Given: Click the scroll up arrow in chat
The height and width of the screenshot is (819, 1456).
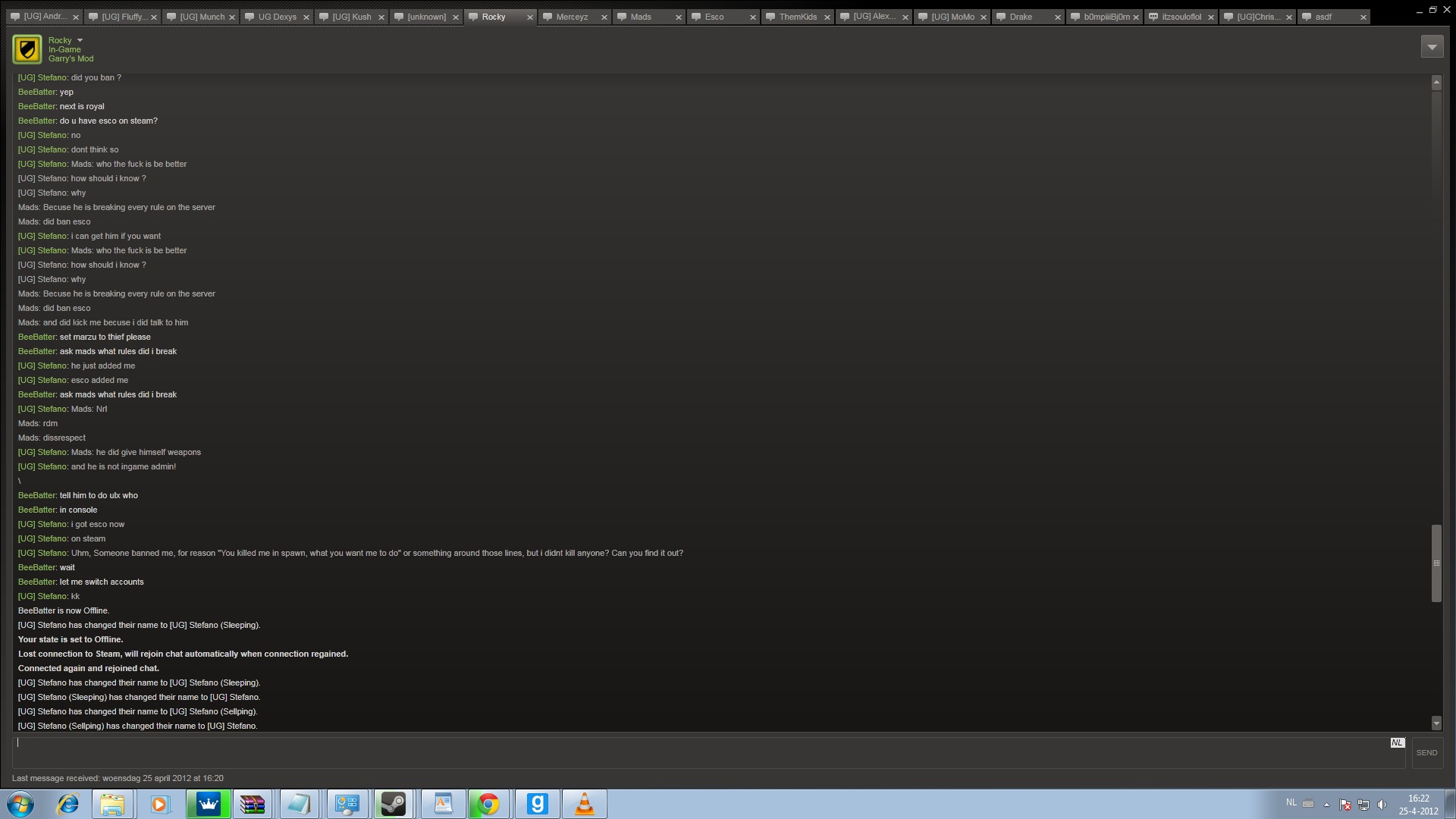Looking at the screenshot, I should point(1436,82).
